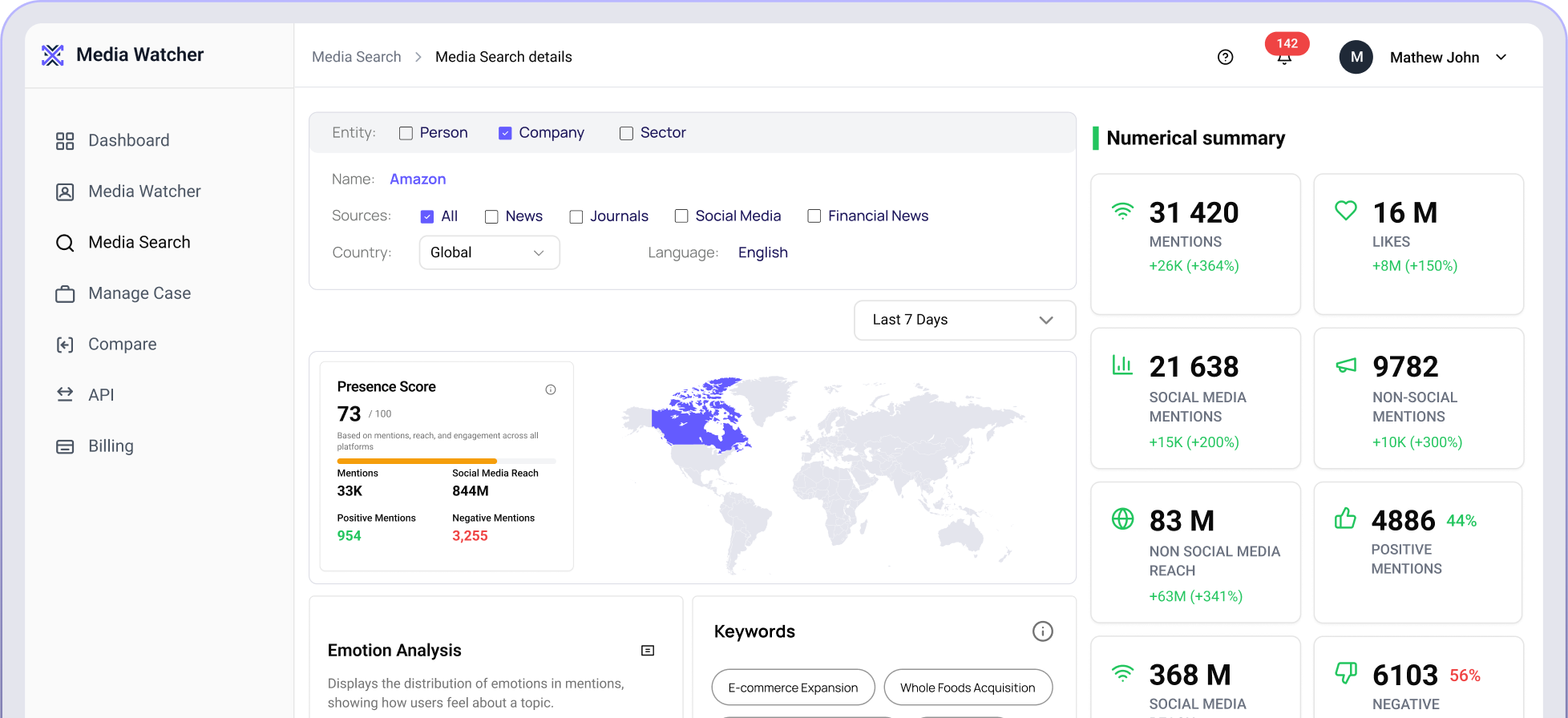This screenshot has height=718, width=1568.
Task: Click the +63M (+341%) reach change
Action: point(1195,596)
